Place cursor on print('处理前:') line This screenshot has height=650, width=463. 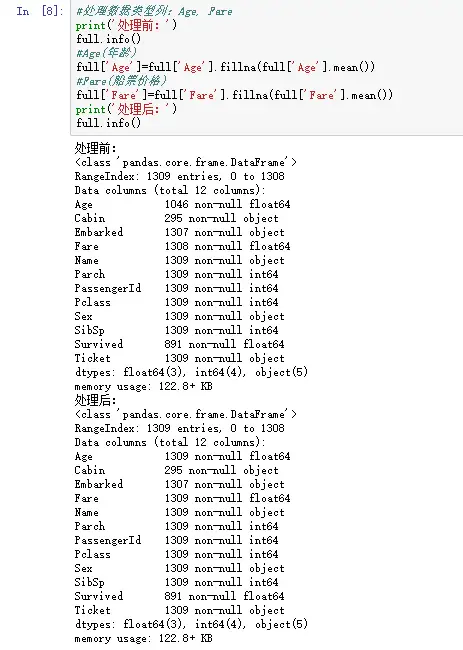[x=126, y=25]
